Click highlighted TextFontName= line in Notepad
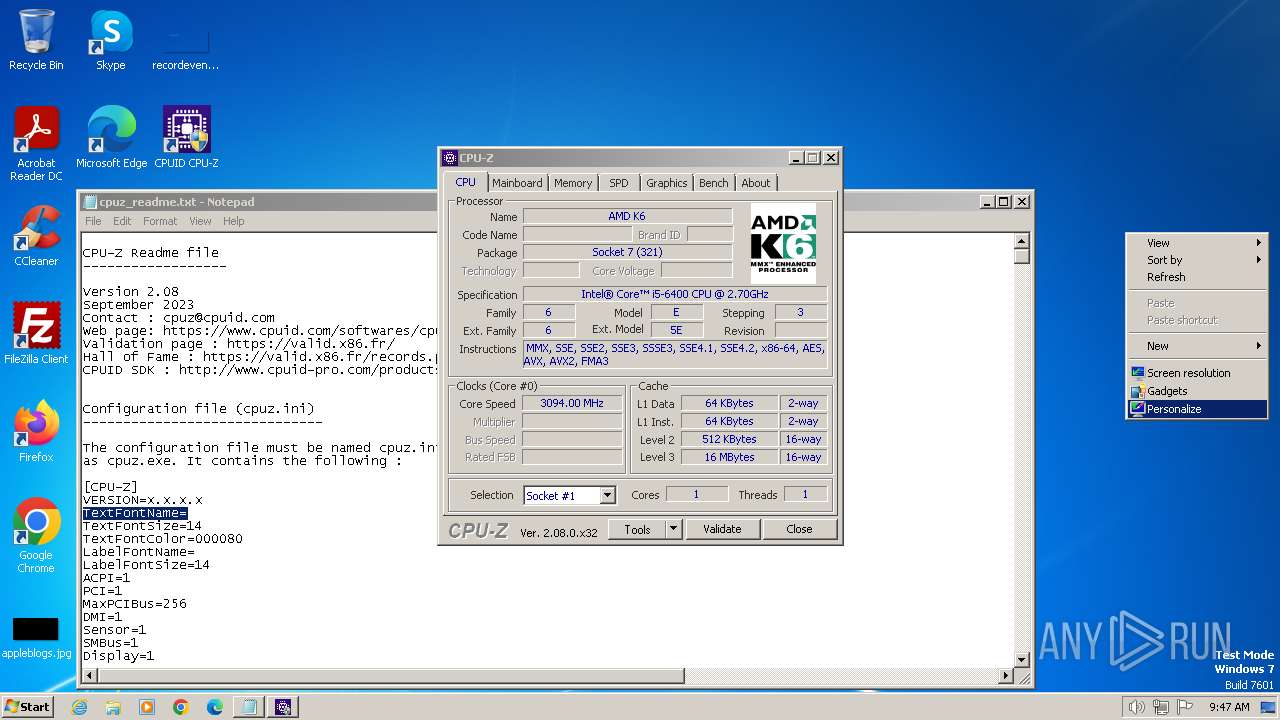The height and width of the screenshot is (720, 1280). pyautogui.click(x=135, y=513)
